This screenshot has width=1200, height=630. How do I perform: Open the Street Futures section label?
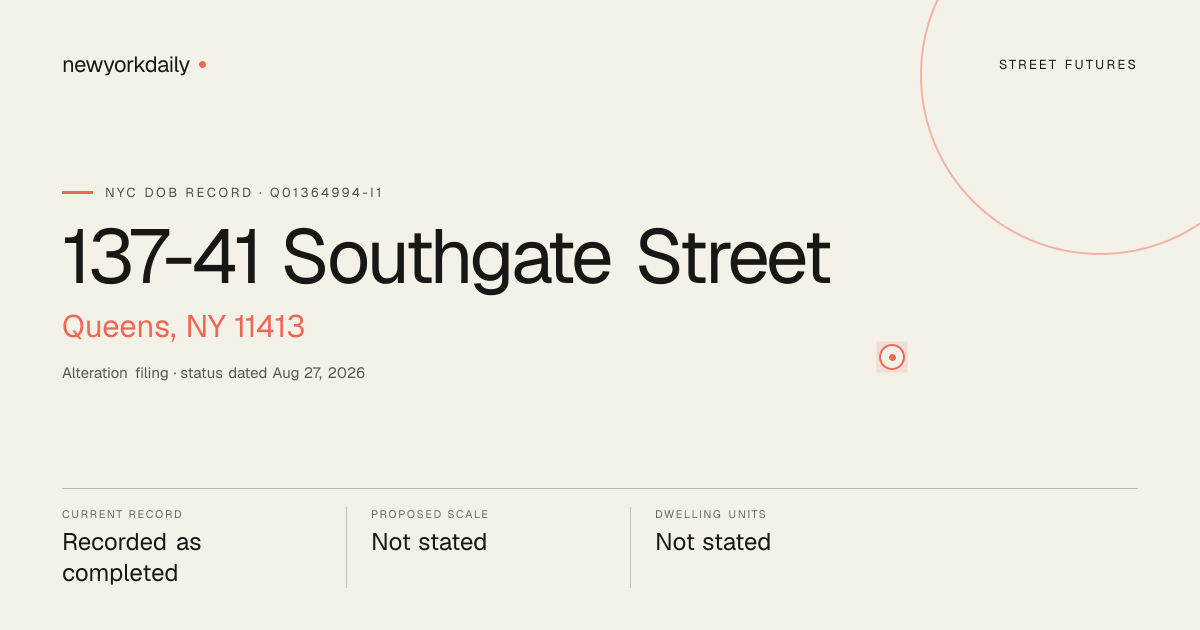pos(1068,65)
